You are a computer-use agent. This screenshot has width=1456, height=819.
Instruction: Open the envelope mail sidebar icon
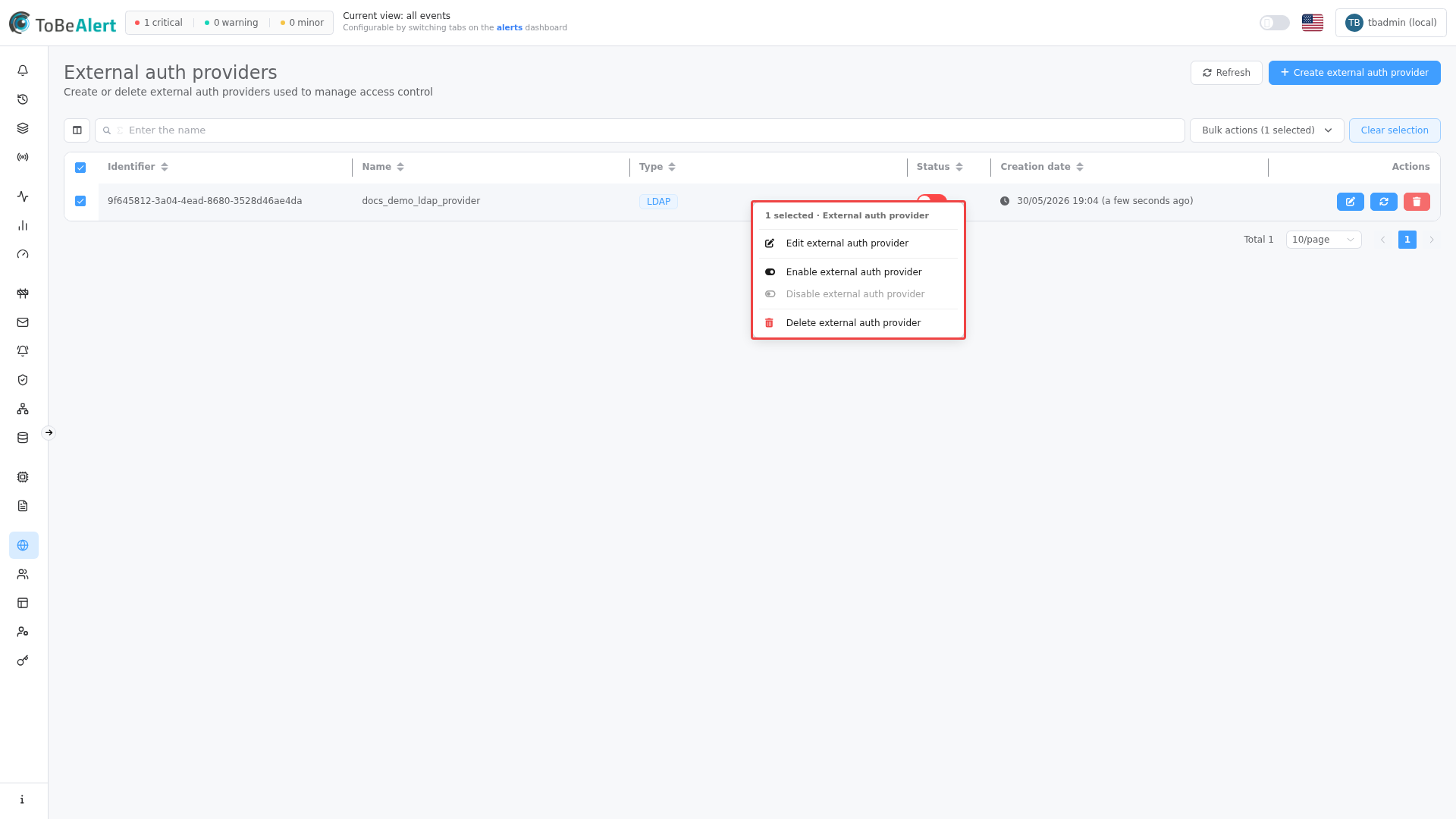pos(23,322)
